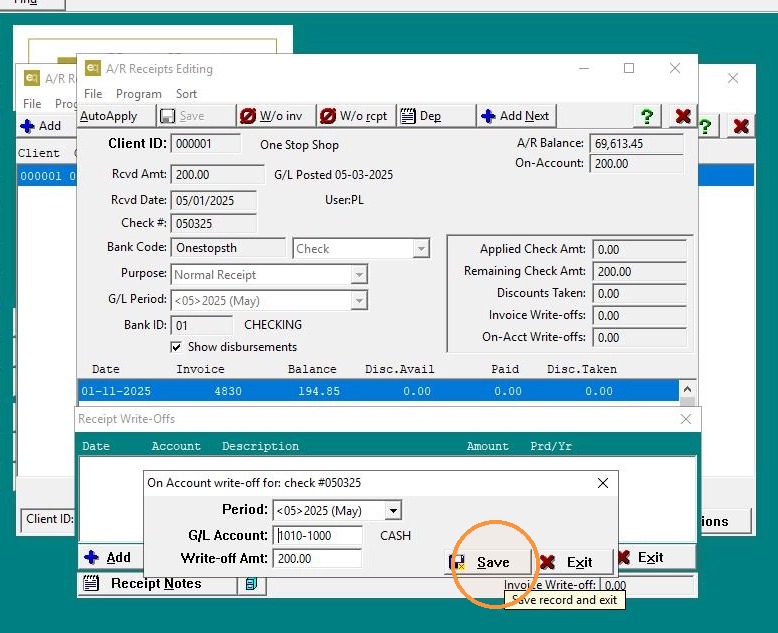Click the Client ID field
The image size is (778, 633).
click(x=205, y=144)
